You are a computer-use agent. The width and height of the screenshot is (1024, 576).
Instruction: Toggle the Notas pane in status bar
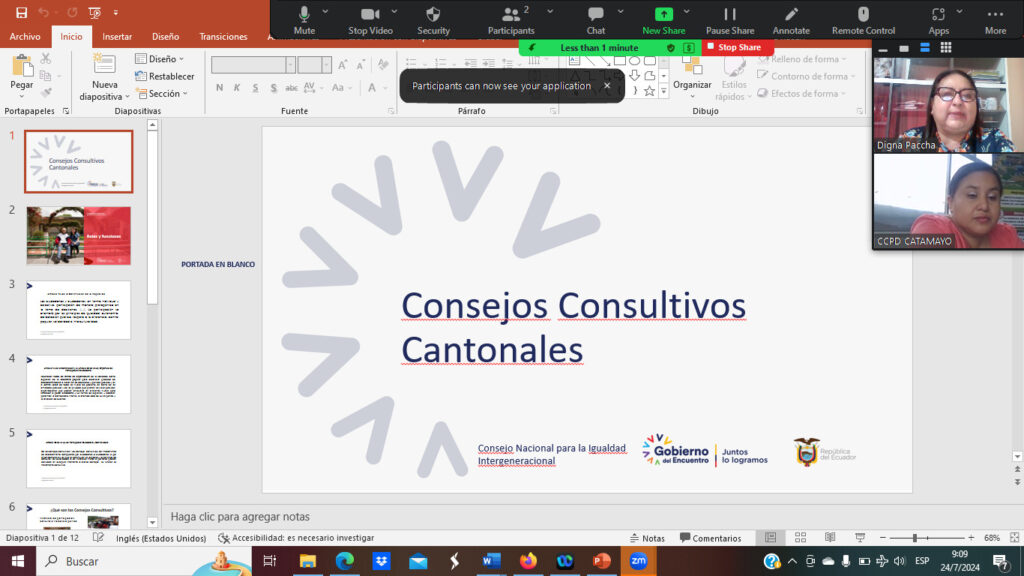coord(647,537)
